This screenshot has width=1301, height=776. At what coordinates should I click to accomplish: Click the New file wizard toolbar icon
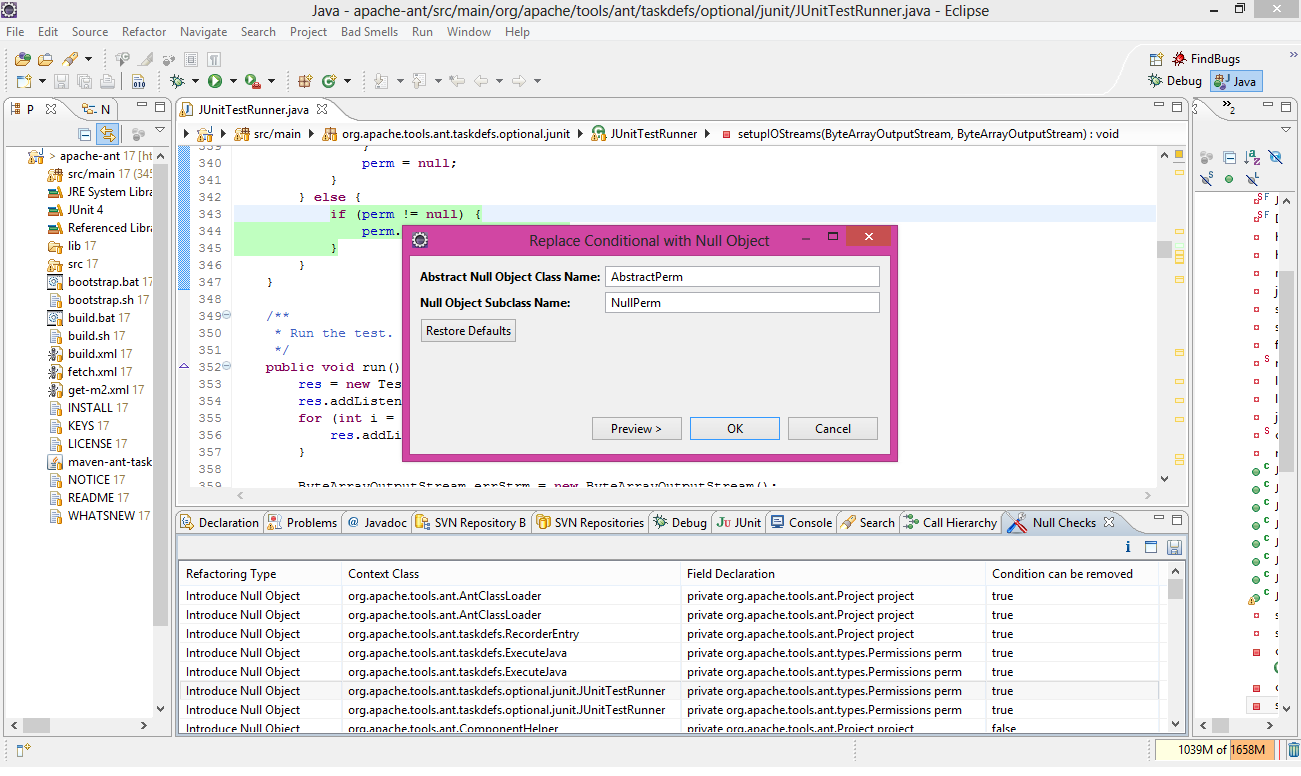point(24,81)
